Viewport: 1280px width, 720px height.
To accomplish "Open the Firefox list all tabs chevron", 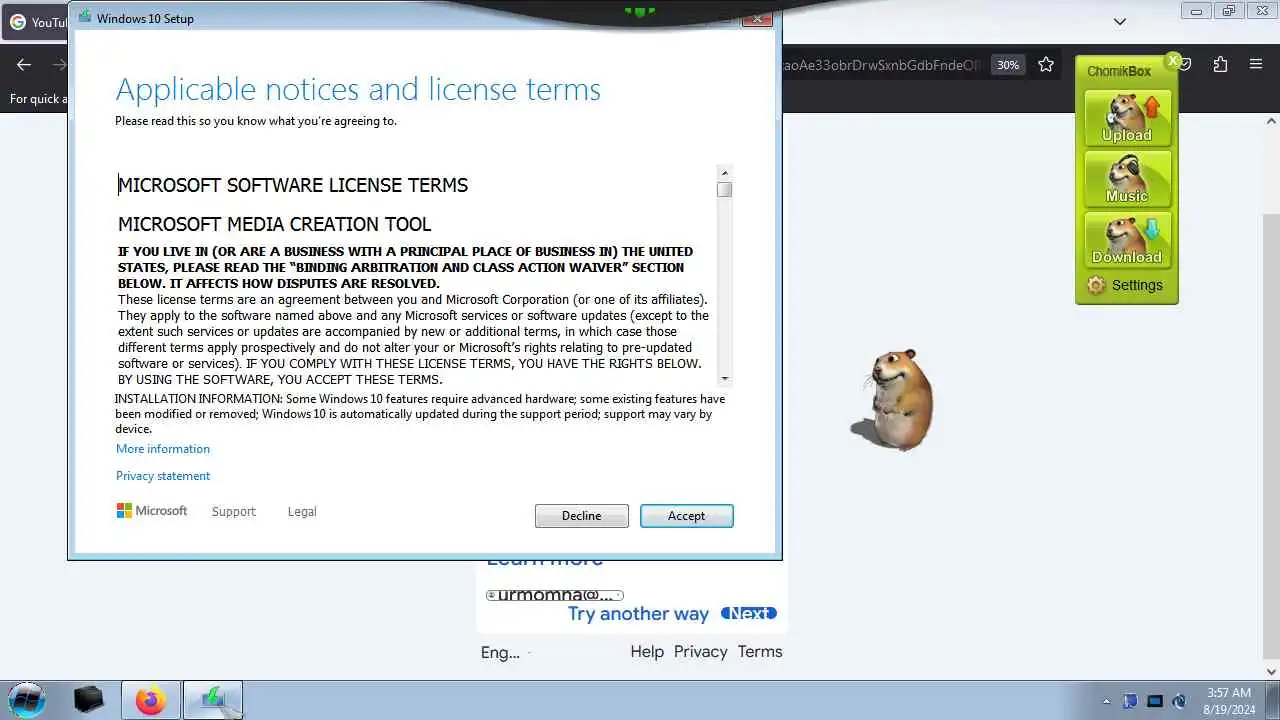I will point(1120,21).
